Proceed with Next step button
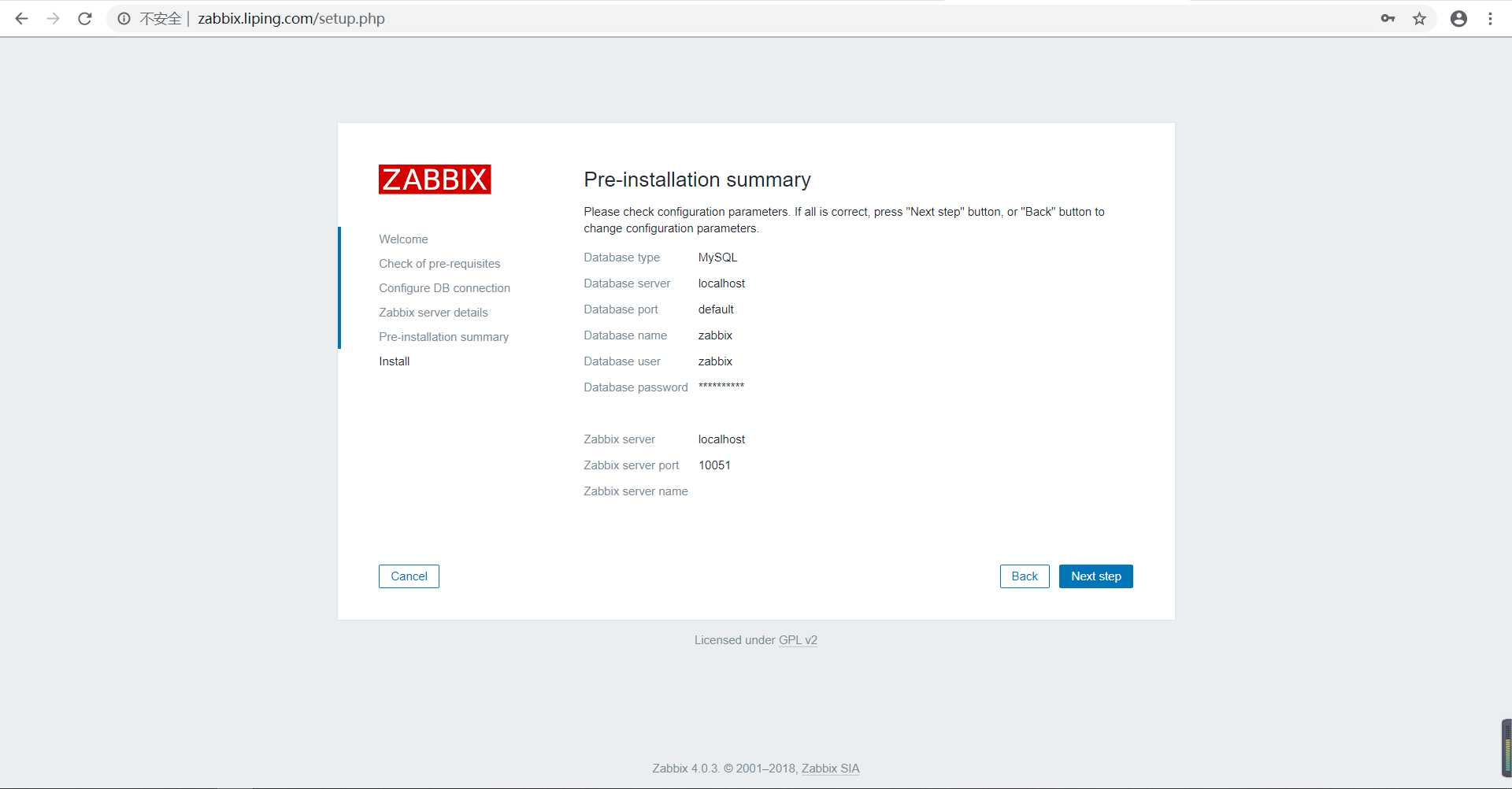The width and height of the screenshot is (1512, 789). tap(1096, 576)
